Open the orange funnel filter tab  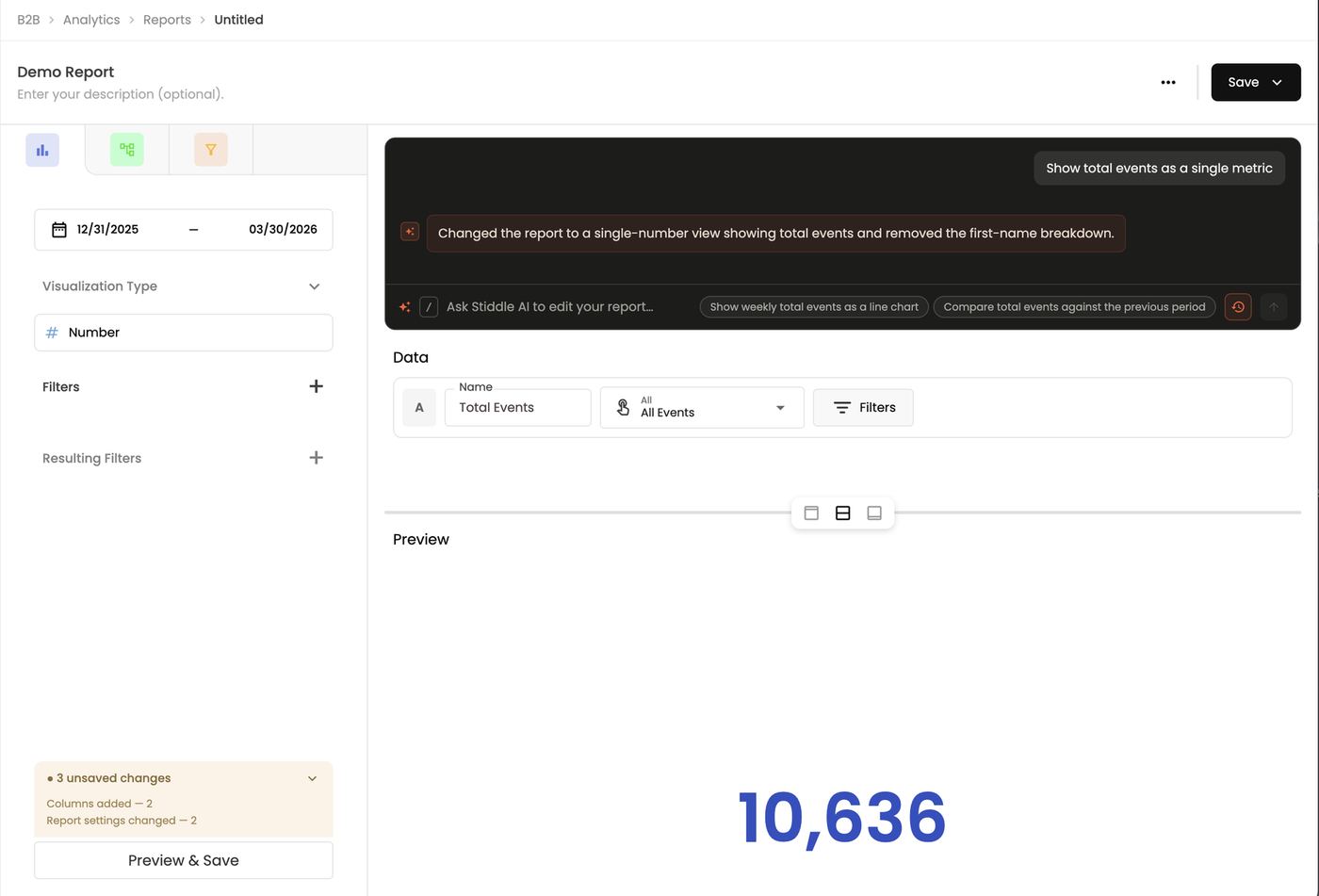211,150
